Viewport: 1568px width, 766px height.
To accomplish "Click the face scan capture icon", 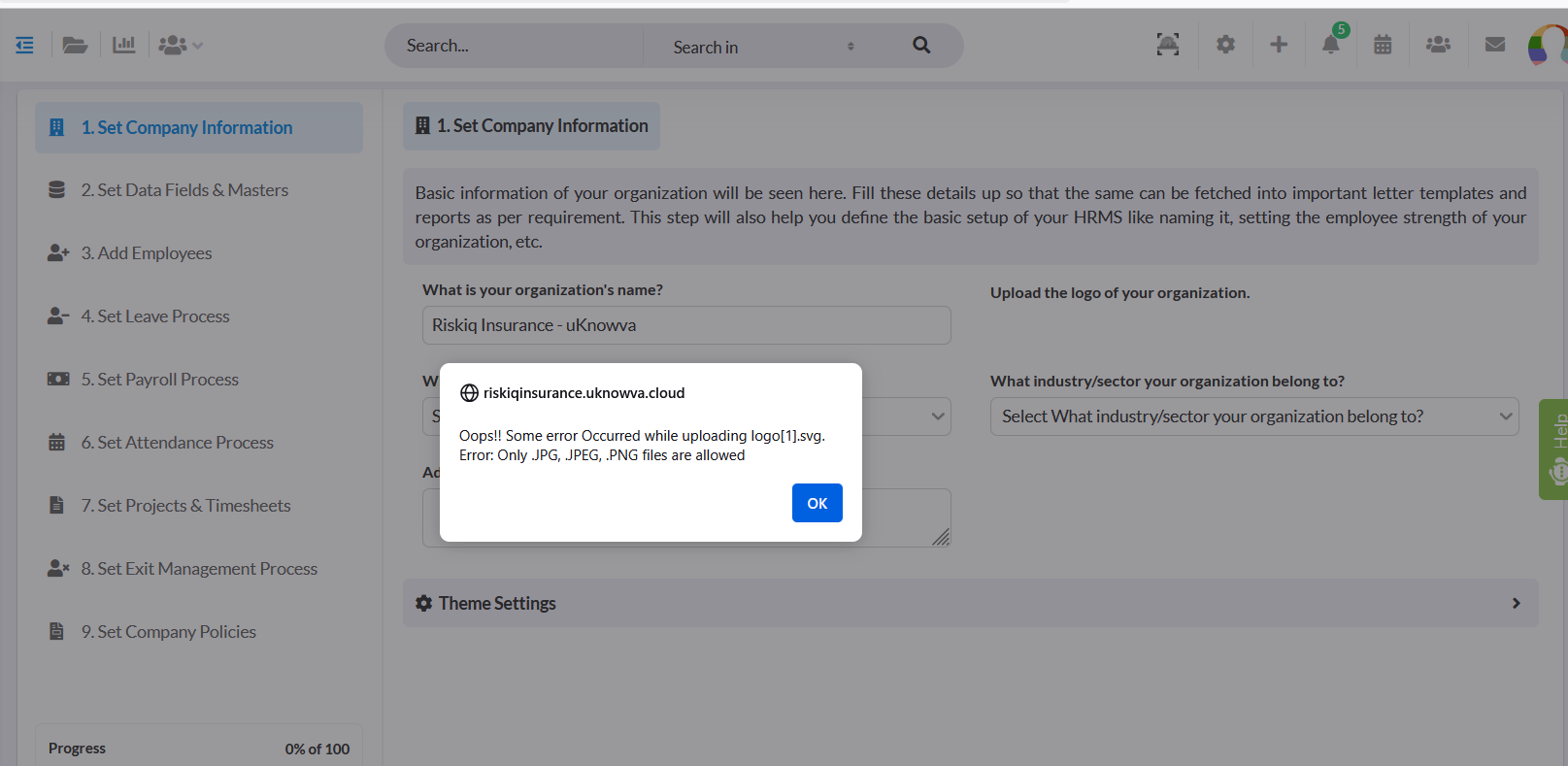I will [1168, 45].
